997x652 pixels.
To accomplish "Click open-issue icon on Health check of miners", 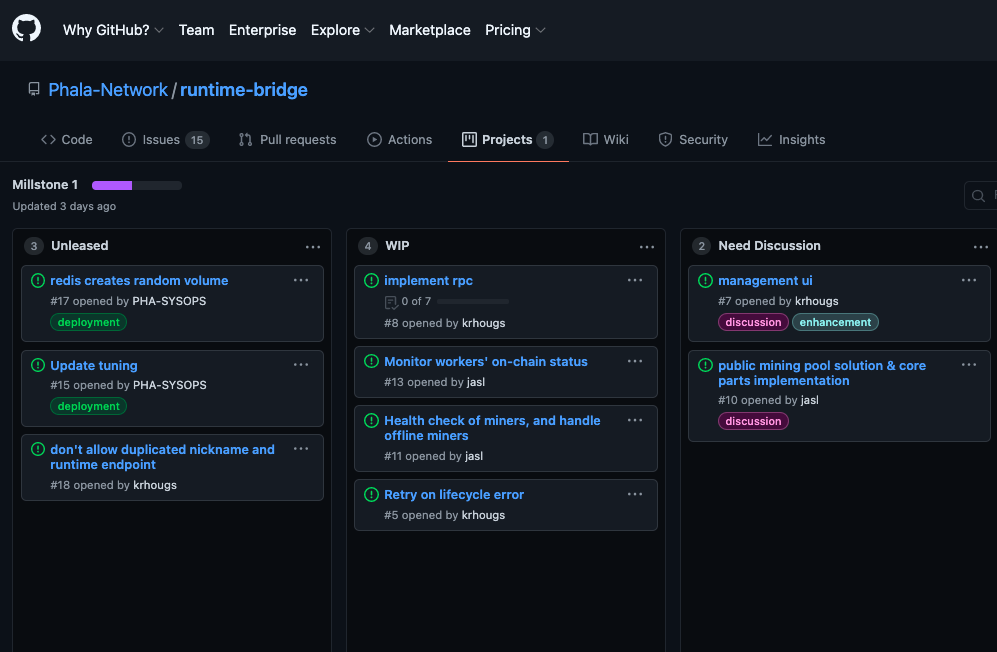I will pos(371,420).
